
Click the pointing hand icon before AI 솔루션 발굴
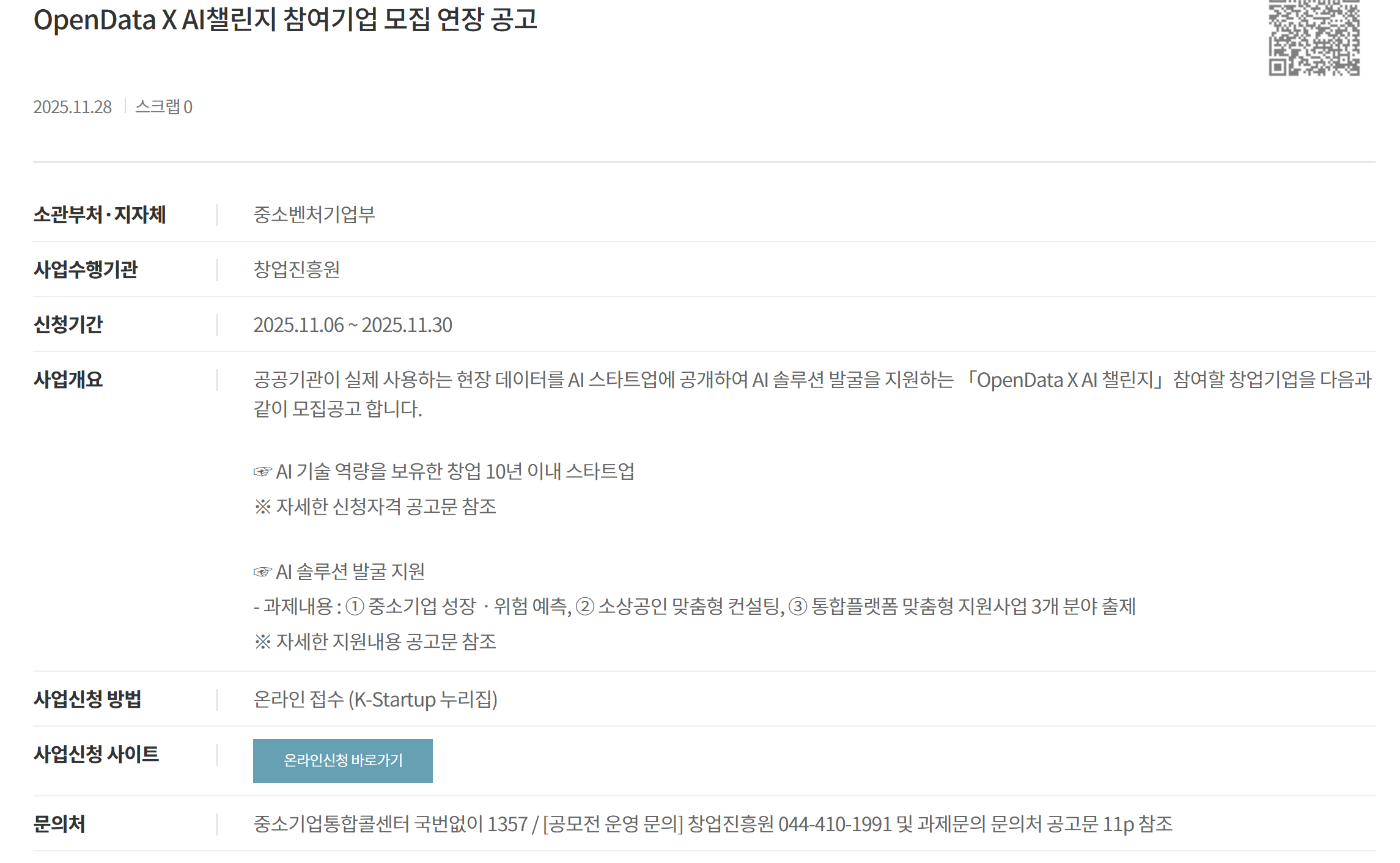(262, 572)
